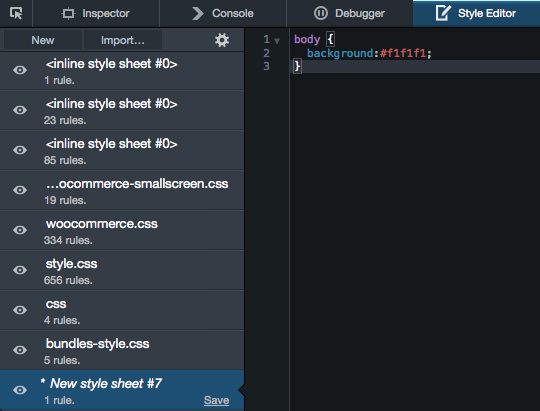The image size is (540, 411).
Task: Toggle visibility of woocommerce.css
Action: [x=20, y=230]
